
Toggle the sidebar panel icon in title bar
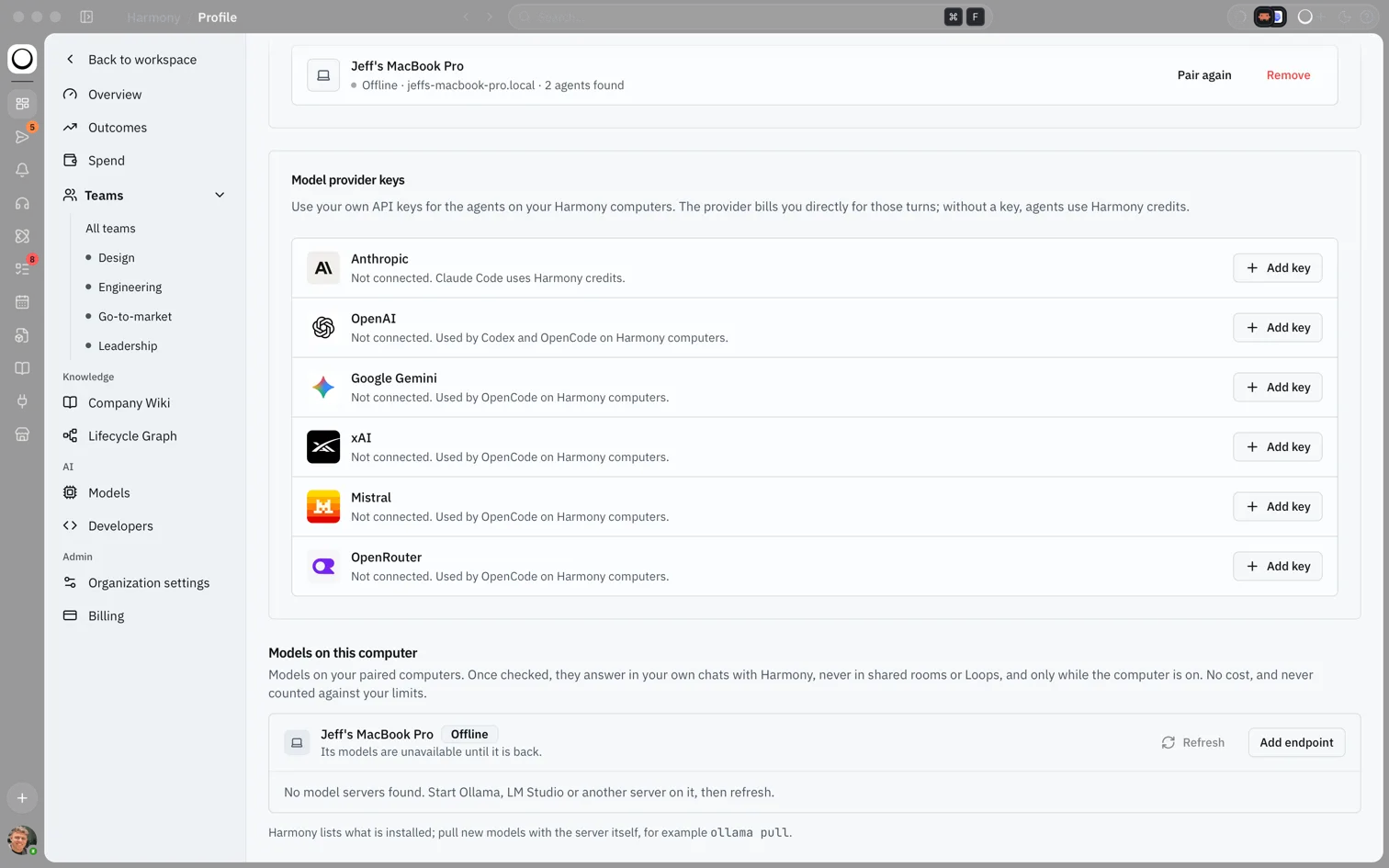point(86,17)
